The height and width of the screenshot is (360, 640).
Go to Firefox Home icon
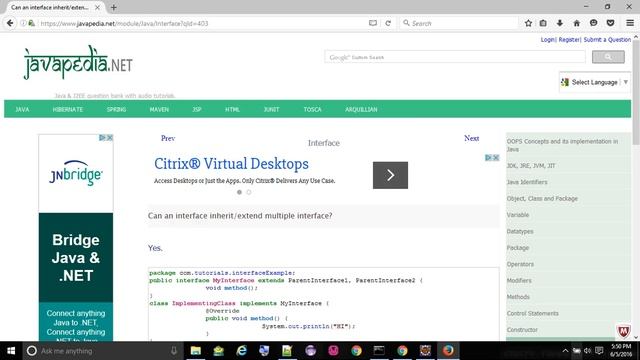(x=576, y=23)
